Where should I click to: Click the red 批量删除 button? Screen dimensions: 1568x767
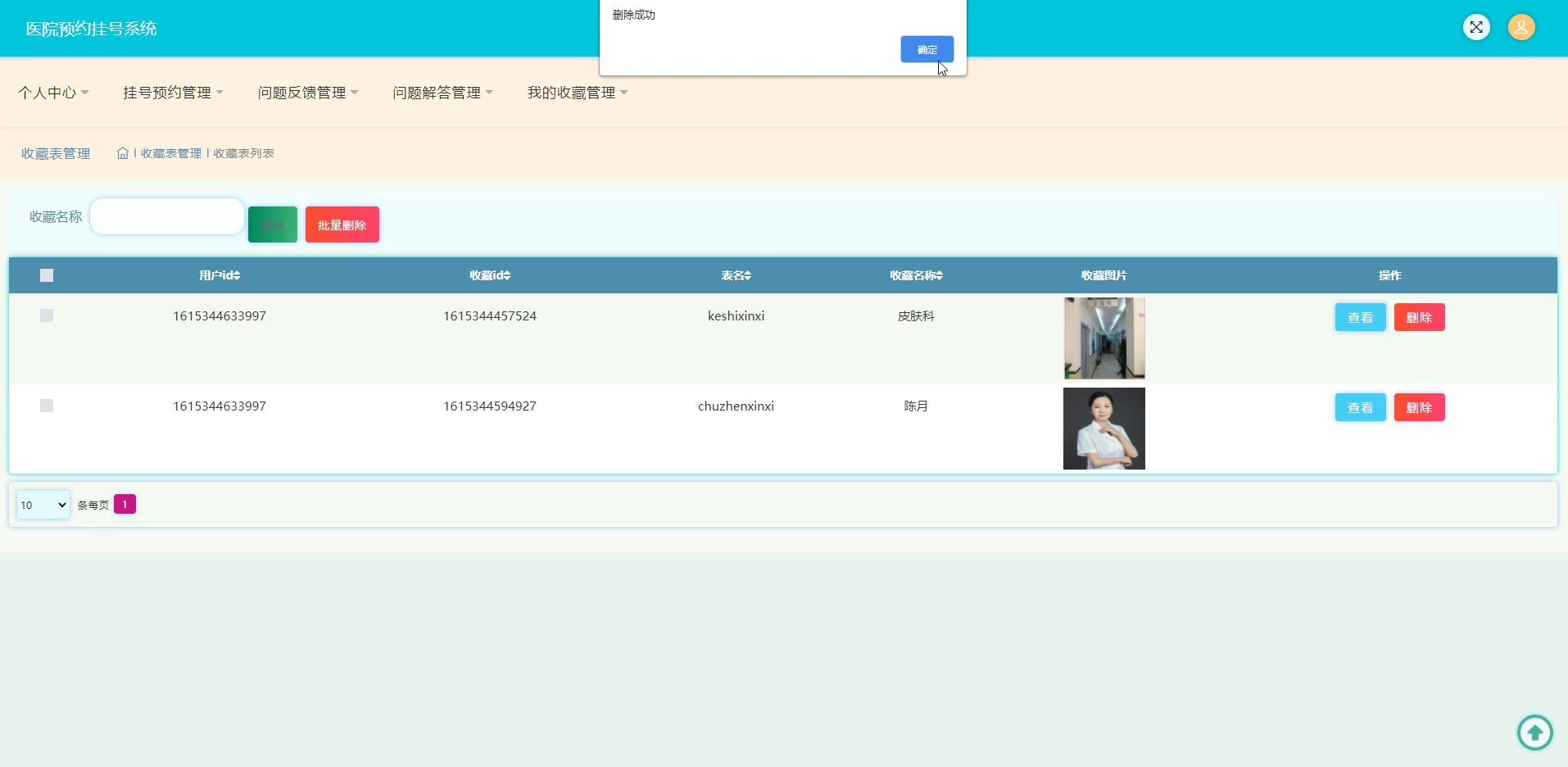click(x=342, y=225)
